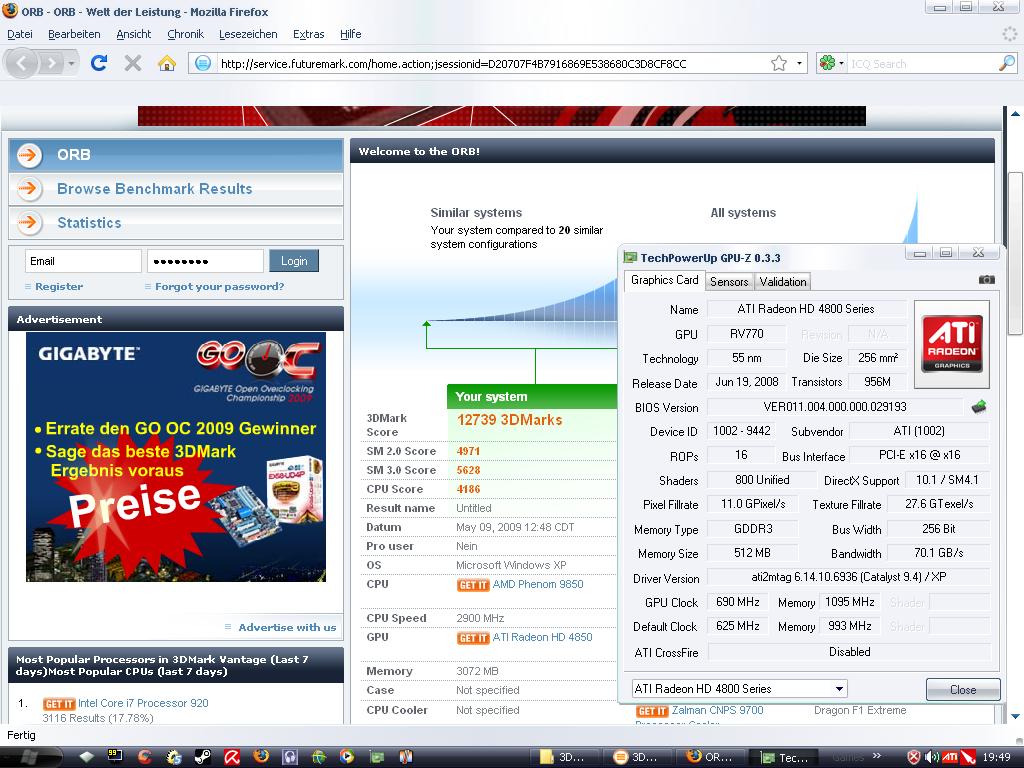Click the ORB orange arrow icon
Screen dimensions: 1024x768
[x=29, y=155]
